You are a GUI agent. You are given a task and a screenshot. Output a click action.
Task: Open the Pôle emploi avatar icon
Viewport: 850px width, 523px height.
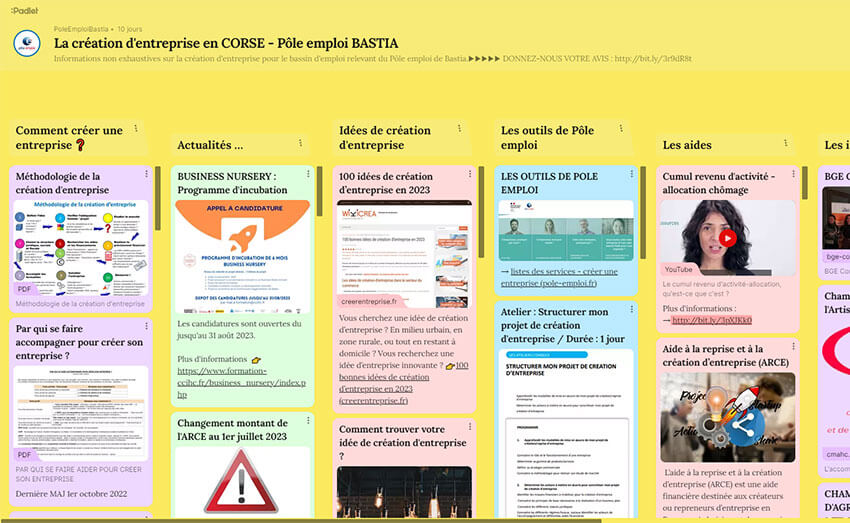click(x=27, y=43)
